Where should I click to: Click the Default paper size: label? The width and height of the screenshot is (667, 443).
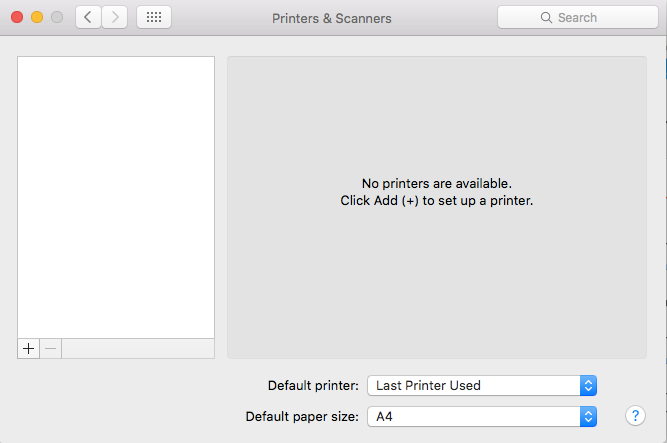[302, 417]
